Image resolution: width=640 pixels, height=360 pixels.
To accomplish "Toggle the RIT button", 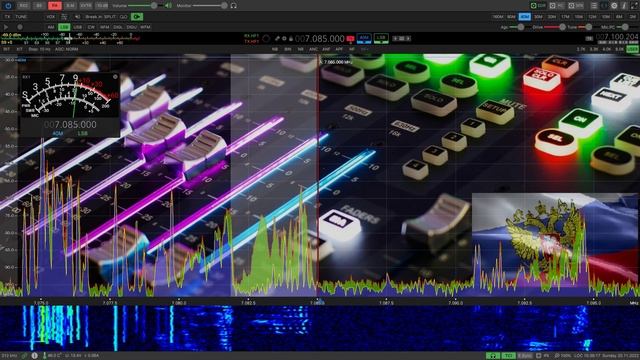I will click(x=7, y=49).
